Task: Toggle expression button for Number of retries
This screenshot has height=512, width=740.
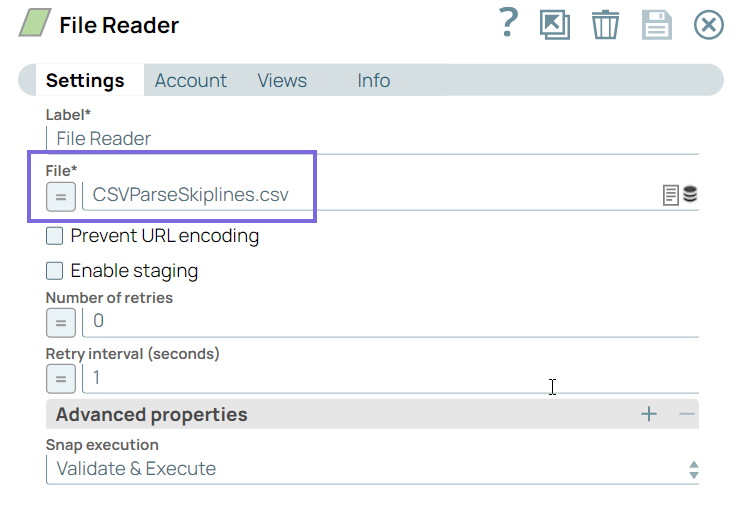Action: (x=60, y=323)
